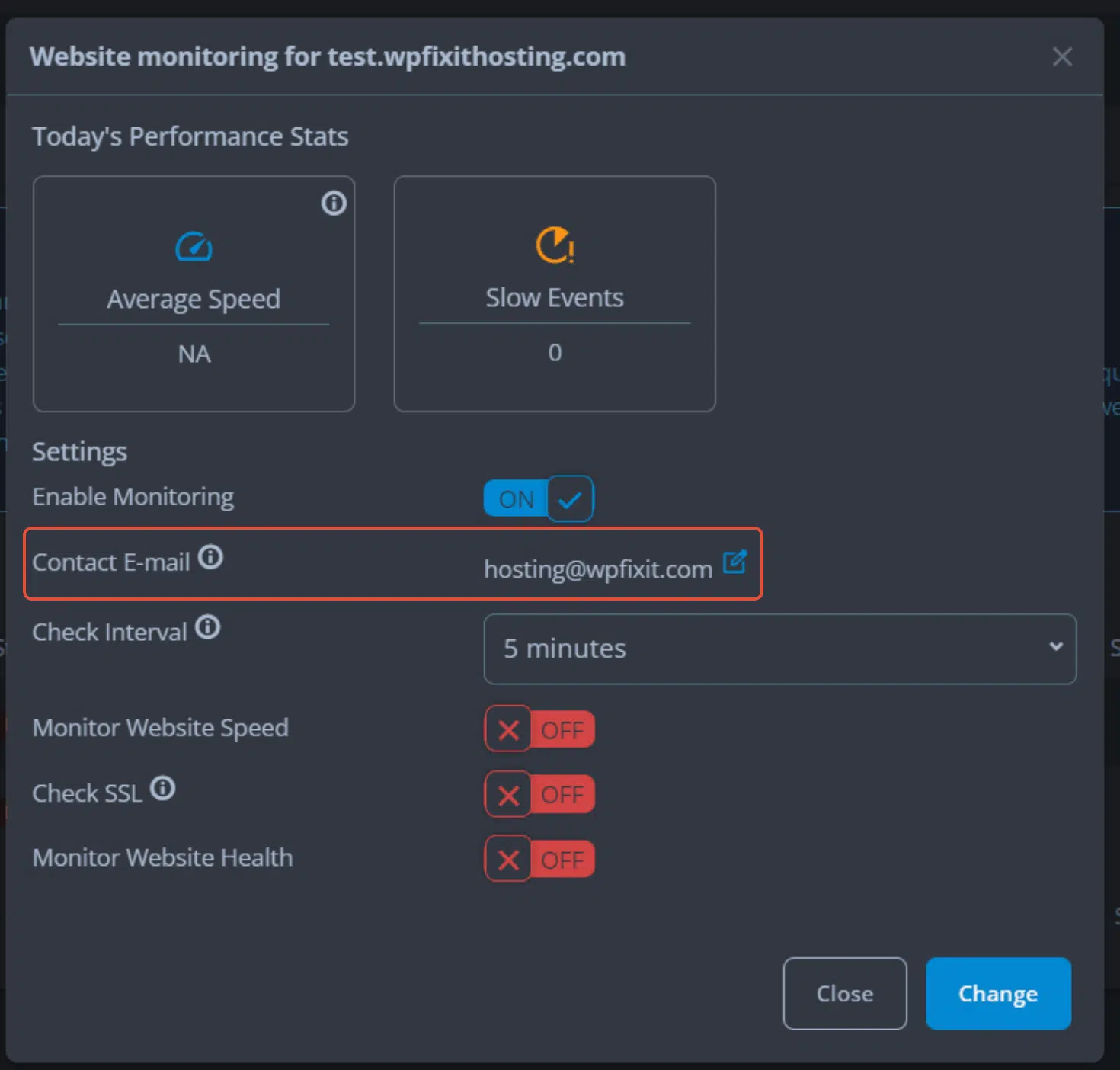Viewport: 1120px width, 1070px height.
Task: Click the hosting@wpfixit.com email address
Action: 598,569
